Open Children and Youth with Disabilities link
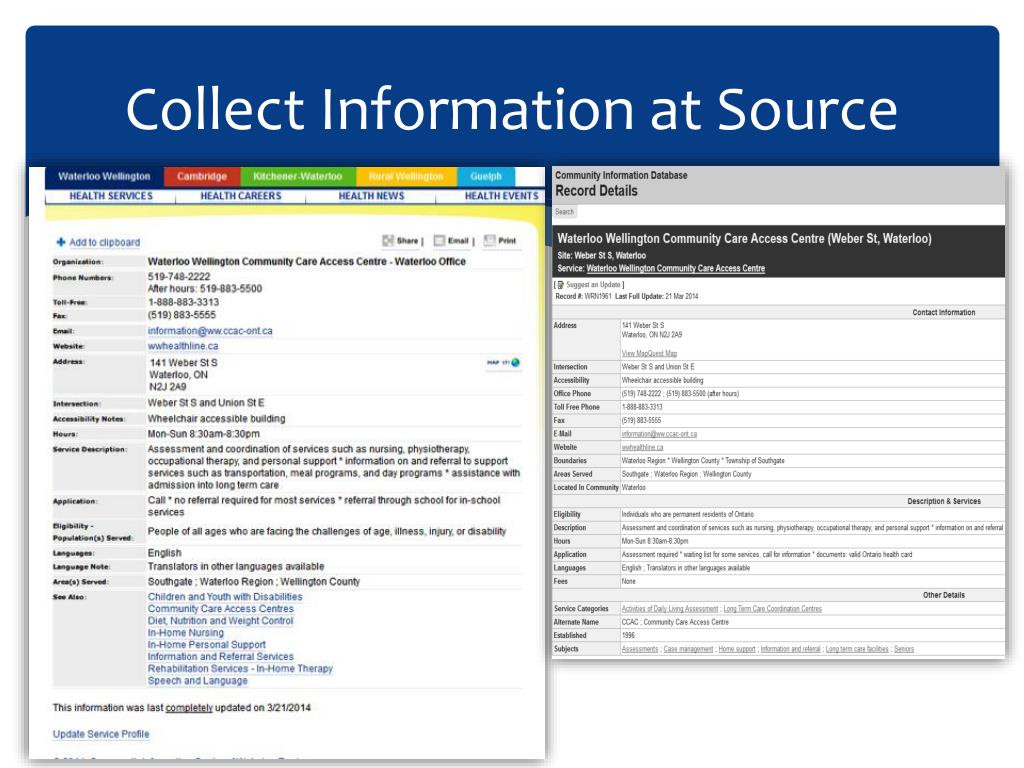 pos(225,597)
